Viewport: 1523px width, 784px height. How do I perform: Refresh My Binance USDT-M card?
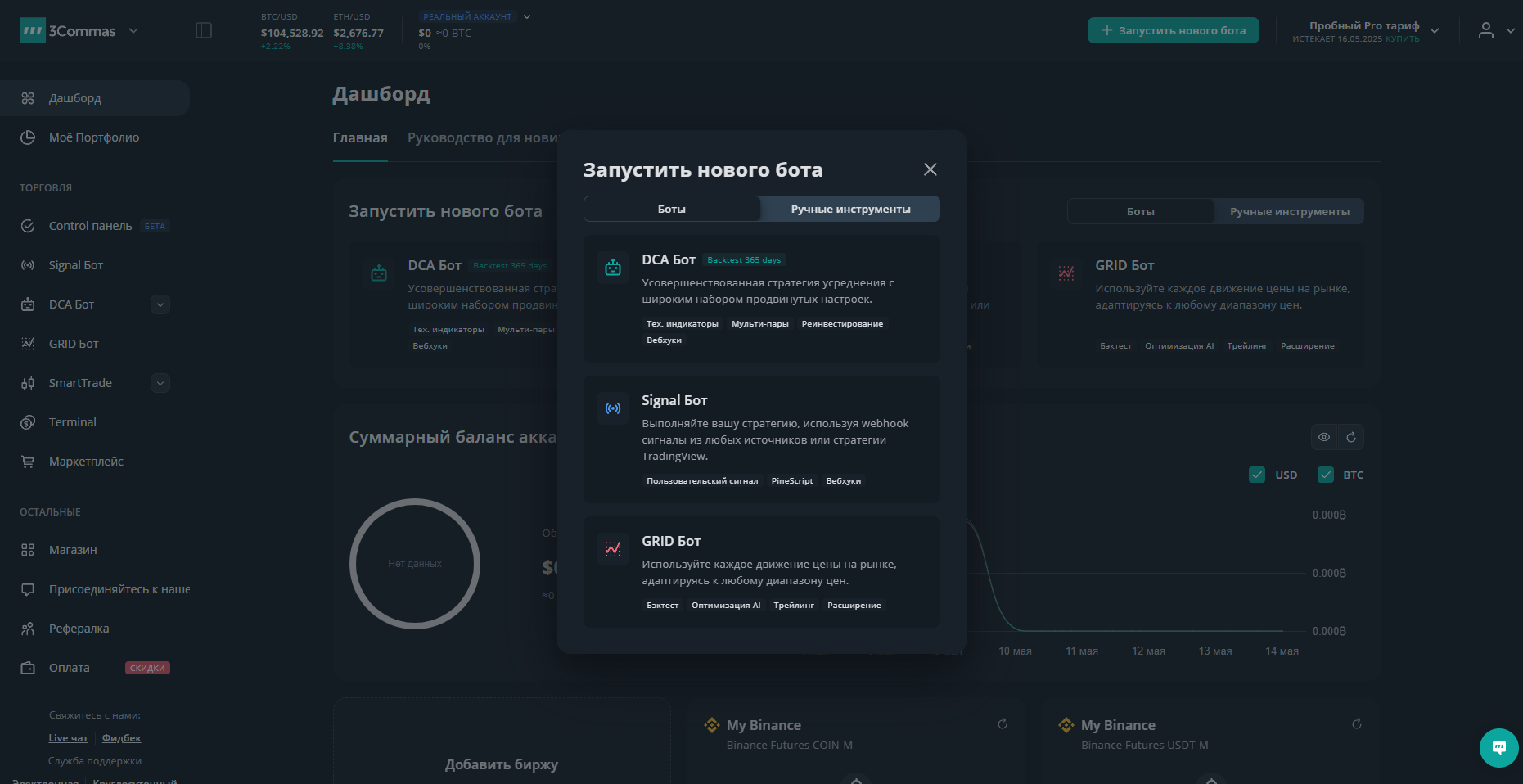click(x=1357, y=724)
